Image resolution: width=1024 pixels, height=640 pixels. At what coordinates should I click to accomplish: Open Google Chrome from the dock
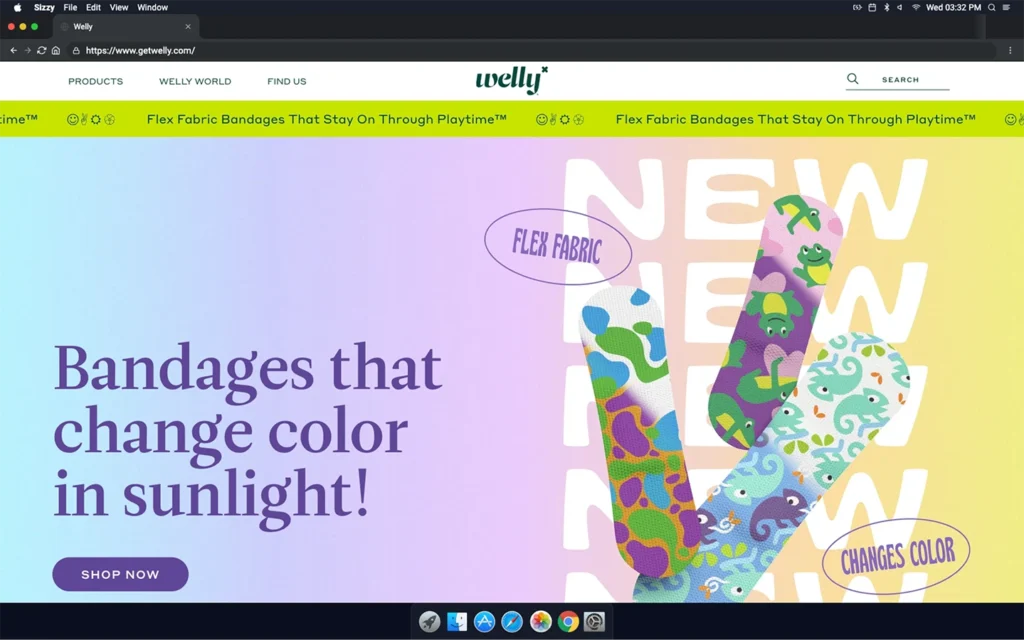(x=568, y=621)
